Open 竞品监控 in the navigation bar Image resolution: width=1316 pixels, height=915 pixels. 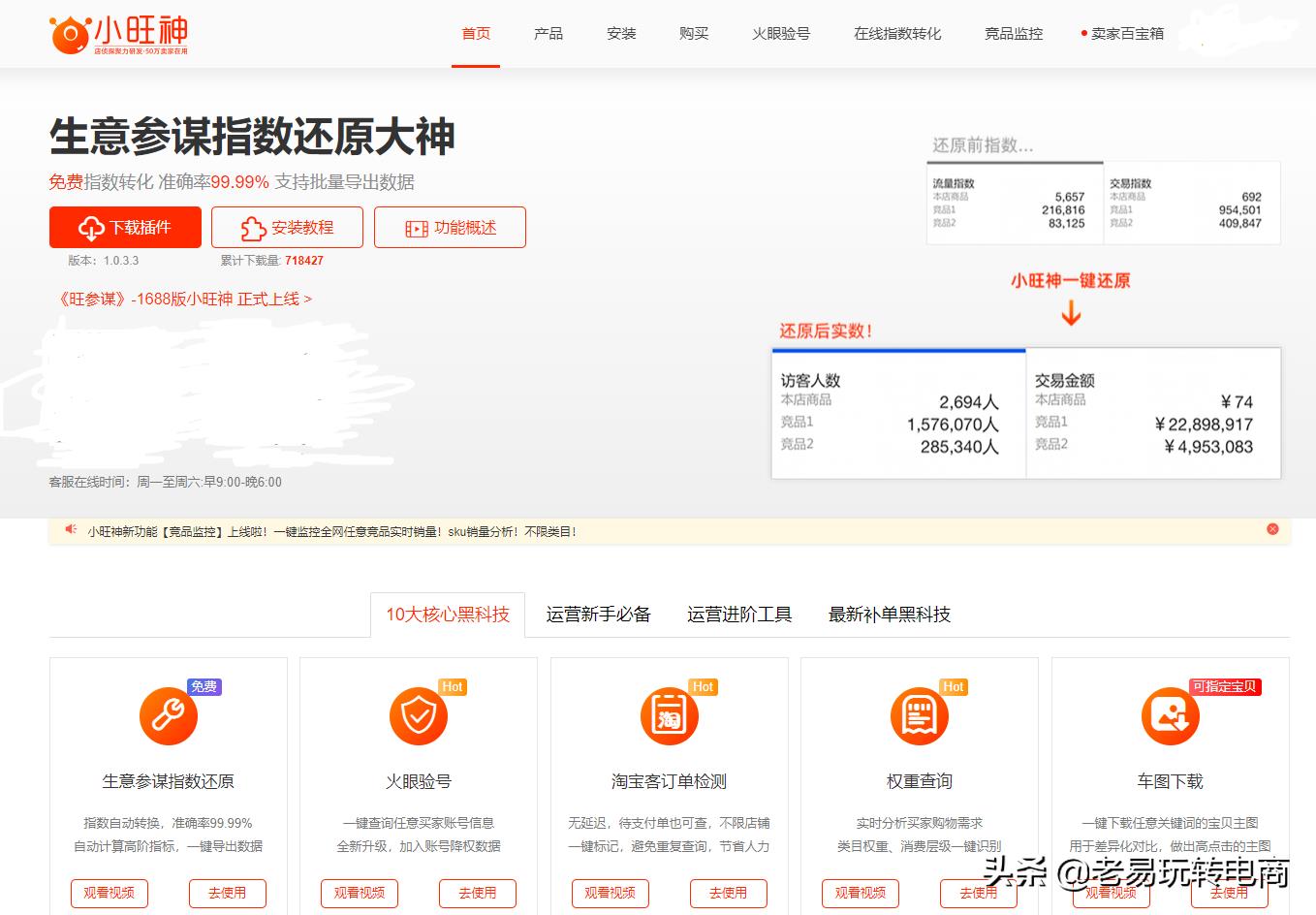1014,34
